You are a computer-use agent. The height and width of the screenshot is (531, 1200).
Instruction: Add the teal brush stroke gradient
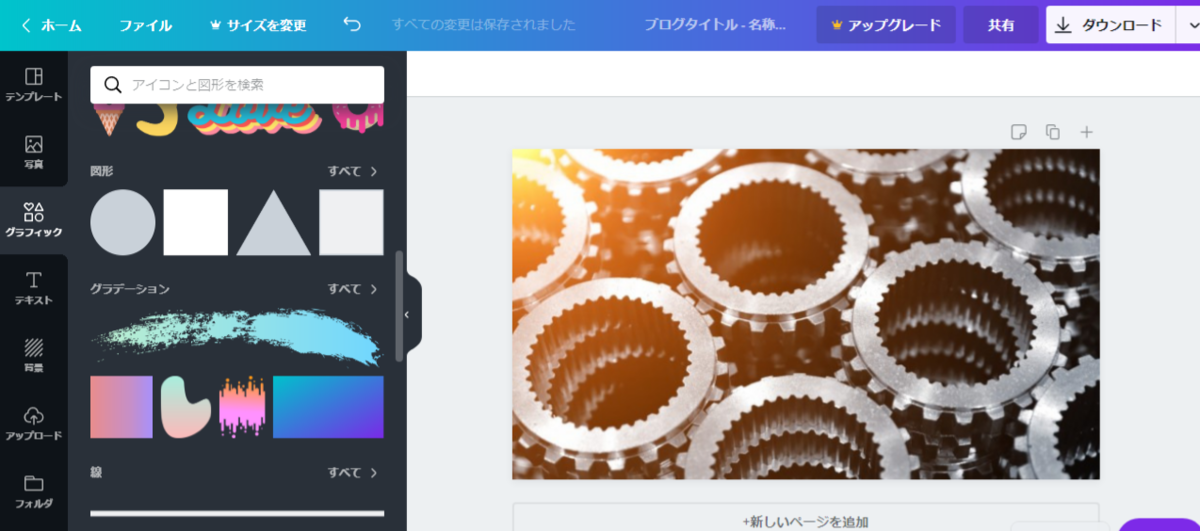tap(237, 336)
